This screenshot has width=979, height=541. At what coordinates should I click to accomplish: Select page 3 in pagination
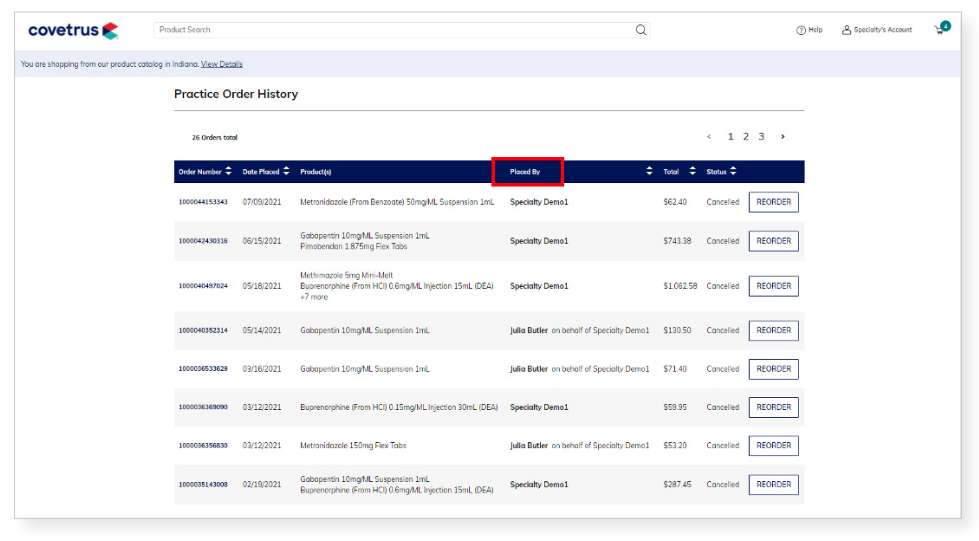[x=761, y=137]
